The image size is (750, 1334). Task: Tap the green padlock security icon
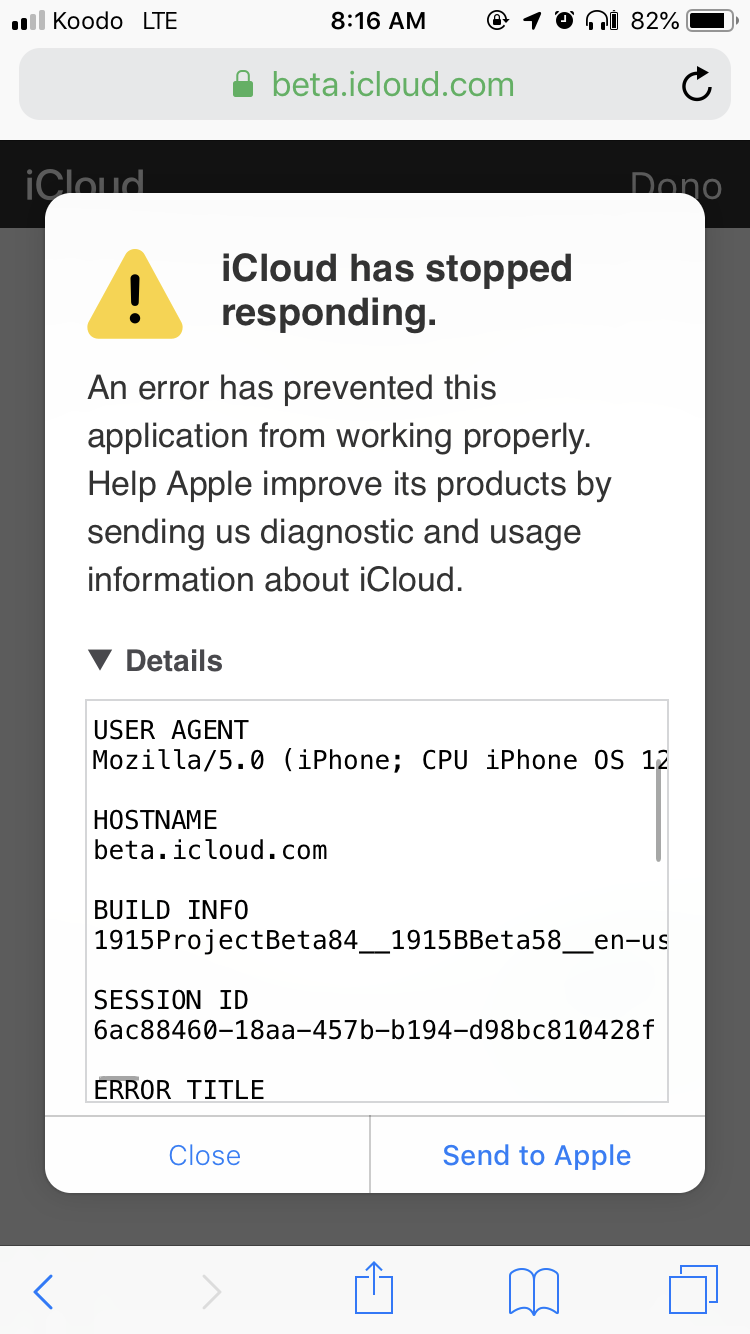click(242, 84)
